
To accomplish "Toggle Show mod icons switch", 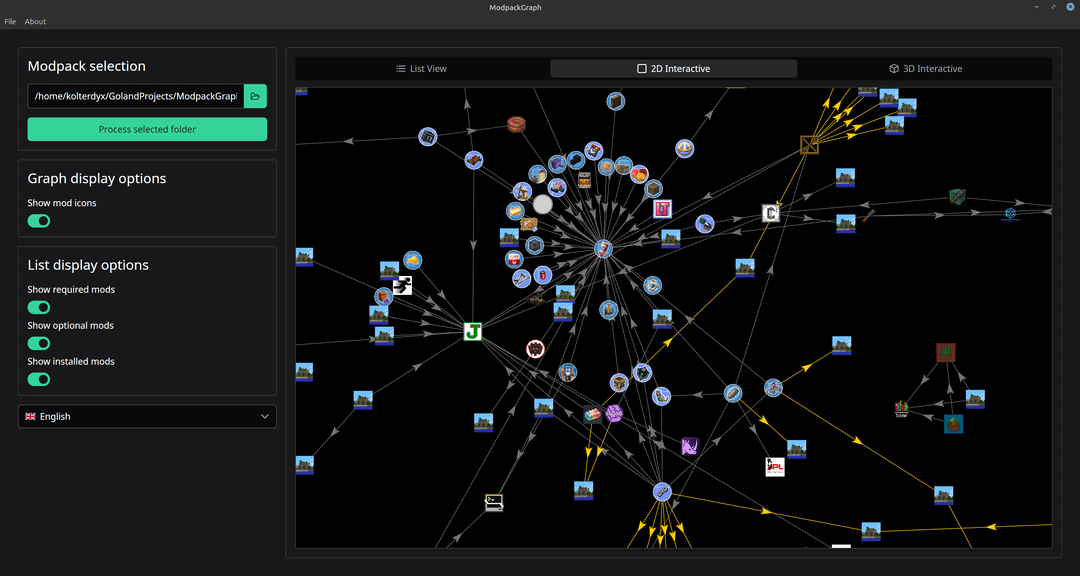I will [39, 221].
